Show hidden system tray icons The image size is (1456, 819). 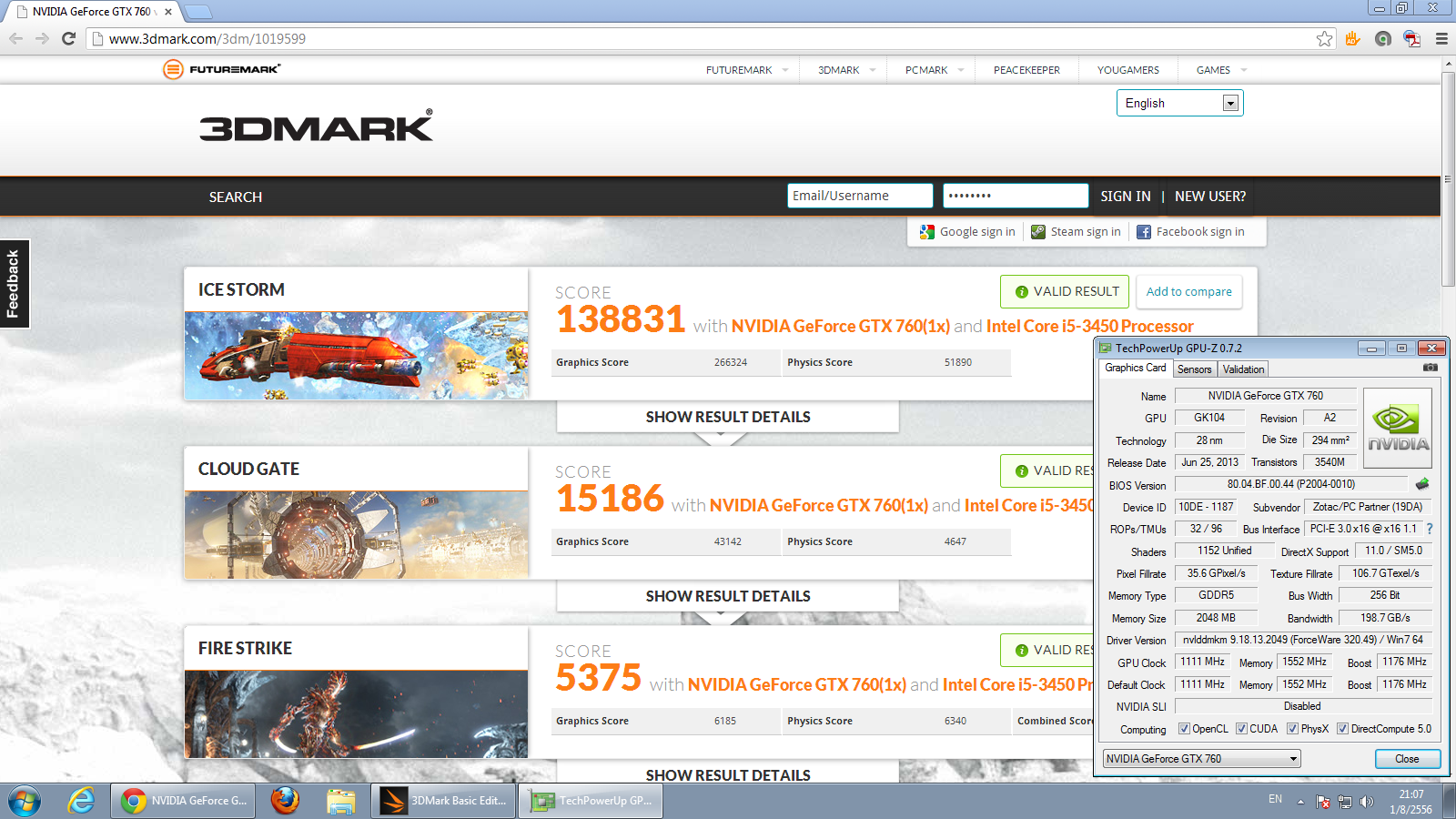pos(1300,801)
